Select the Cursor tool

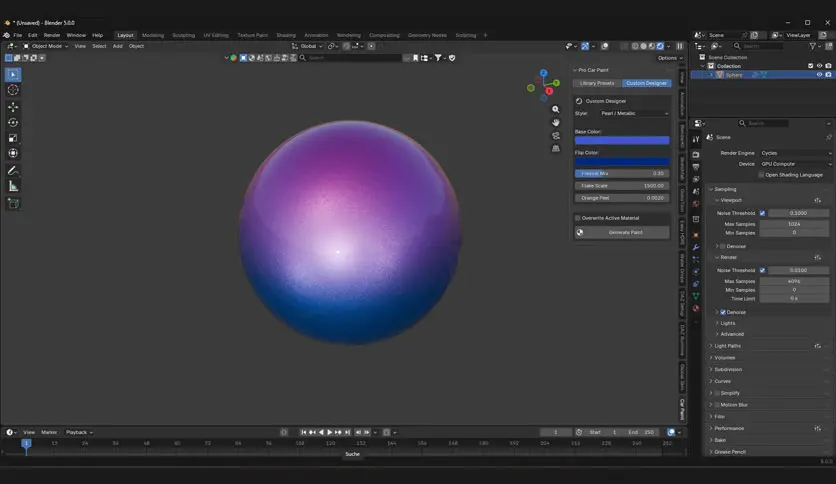13,90
